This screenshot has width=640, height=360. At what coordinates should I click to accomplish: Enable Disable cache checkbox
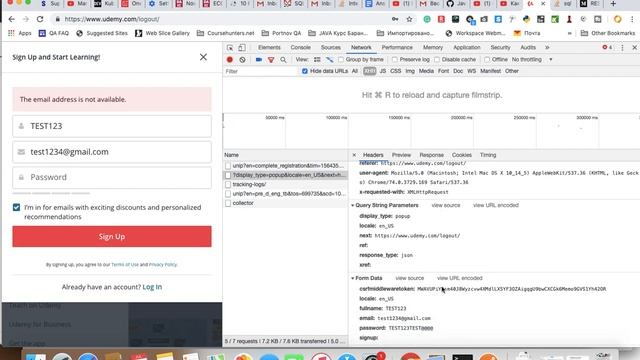pos(437,60)
